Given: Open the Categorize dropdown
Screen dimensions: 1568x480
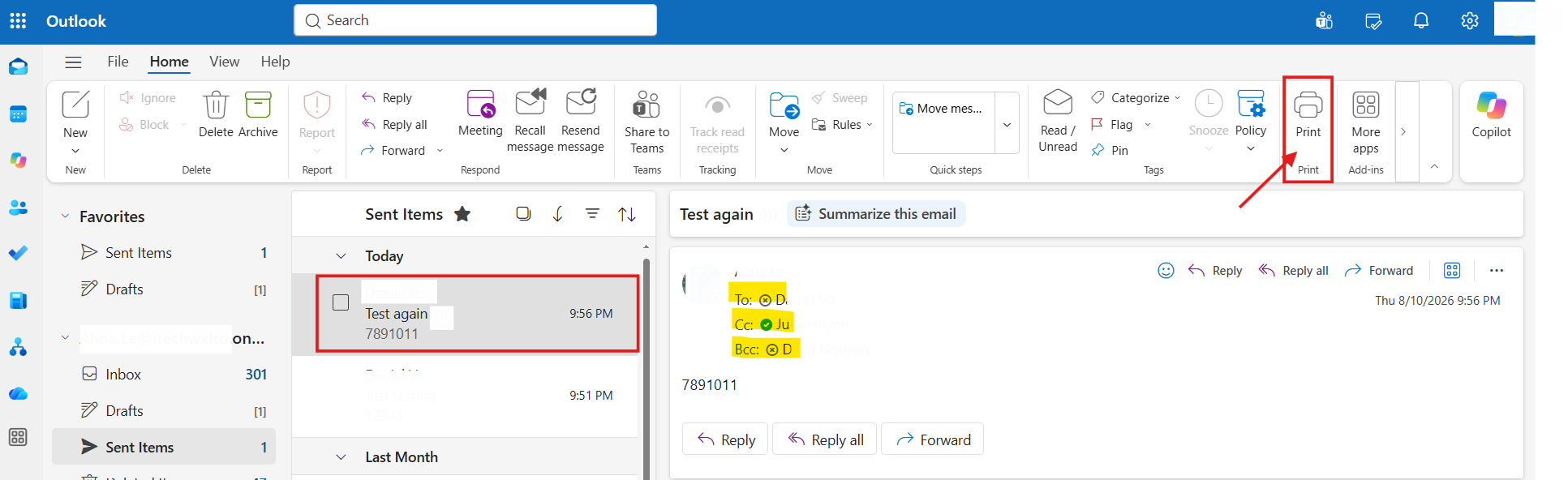Looking at the screenshot, I should coord(1136,98).
